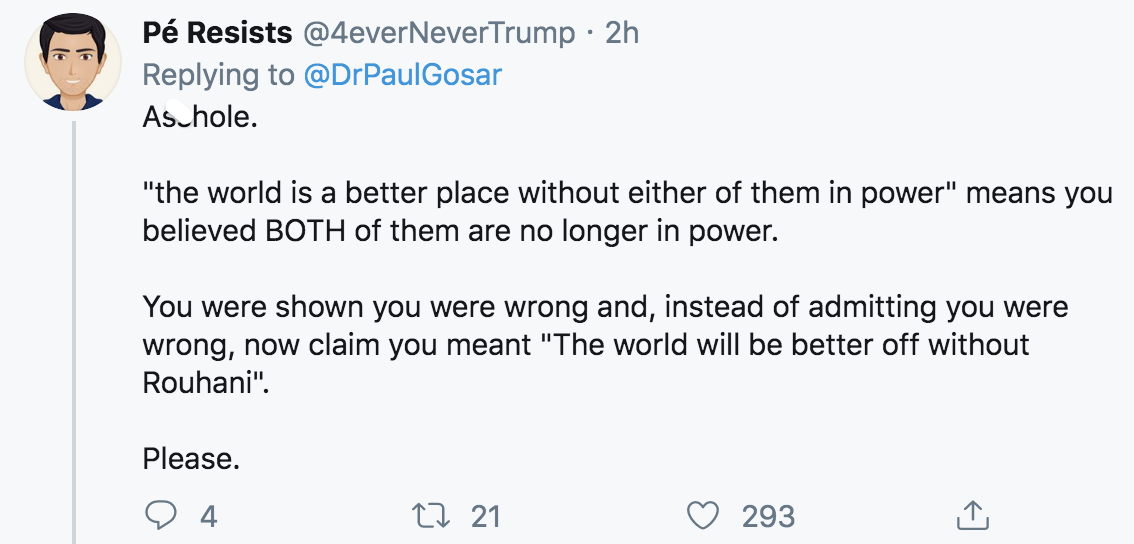Open the Pé Resists profile avatar
This screenshot has width=1134, height=544.
73,64
